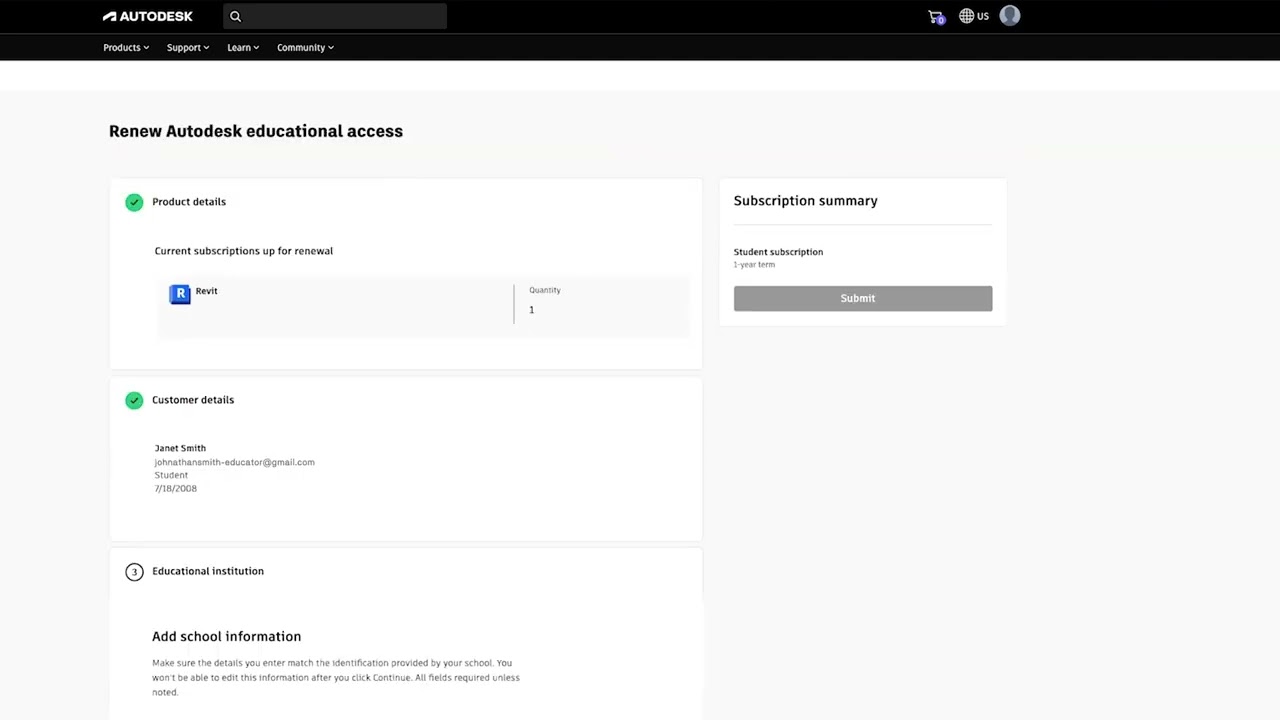1280x720 pixels.
Task: Click the birthdate 7/18/2008
Action: (x=176, y=488)
